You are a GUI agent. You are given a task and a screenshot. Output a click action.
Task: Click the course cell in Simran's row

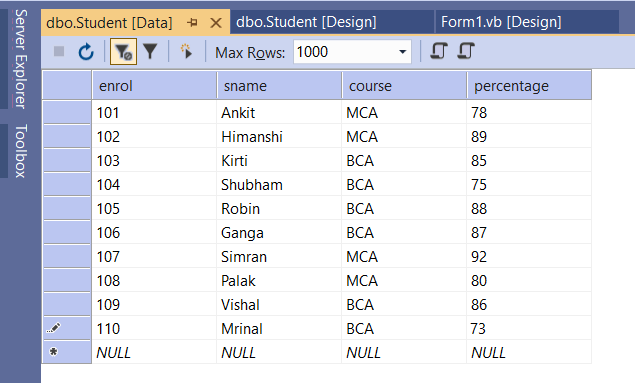click(404, 256)
